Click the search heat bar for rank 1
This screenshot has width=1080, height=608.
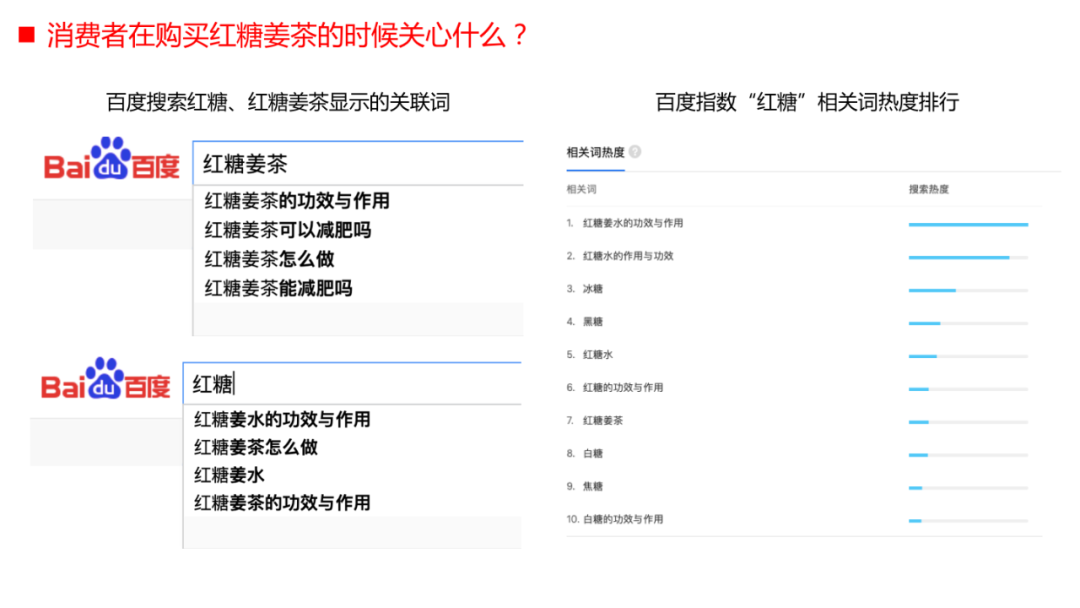[x=967, y=224]
